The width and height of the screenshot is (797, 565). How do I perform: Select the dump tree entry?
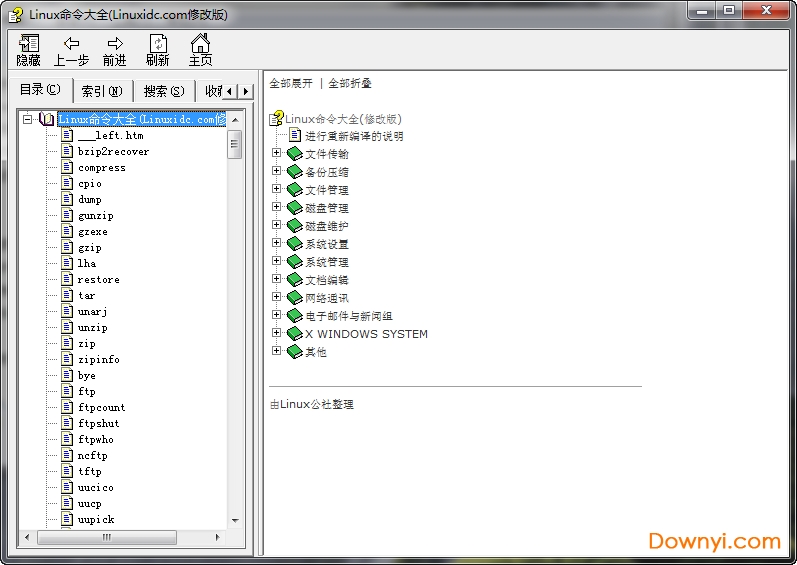(90, 199)
